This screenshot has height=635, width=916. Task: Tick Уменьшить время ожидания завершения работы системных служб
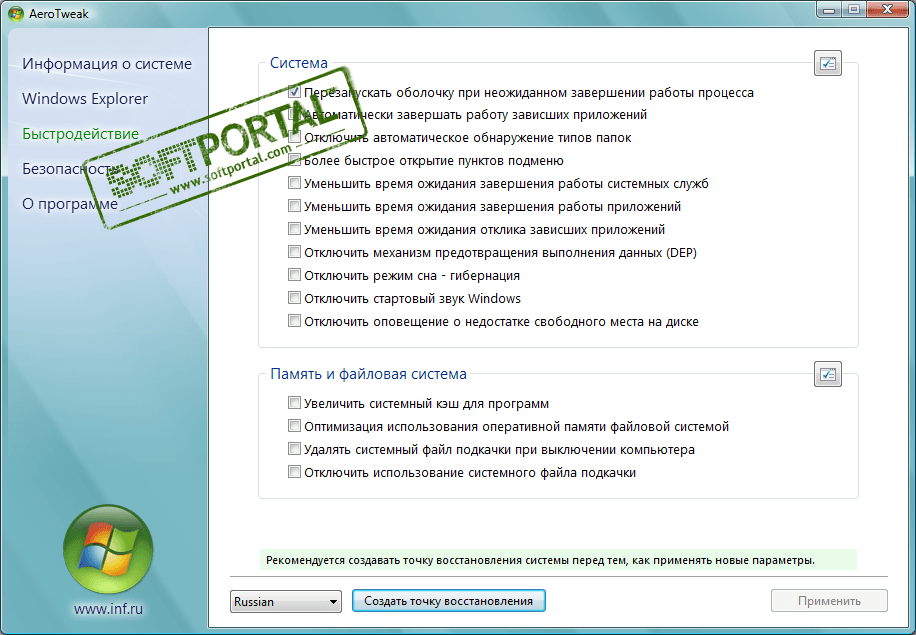click(294, 183)
